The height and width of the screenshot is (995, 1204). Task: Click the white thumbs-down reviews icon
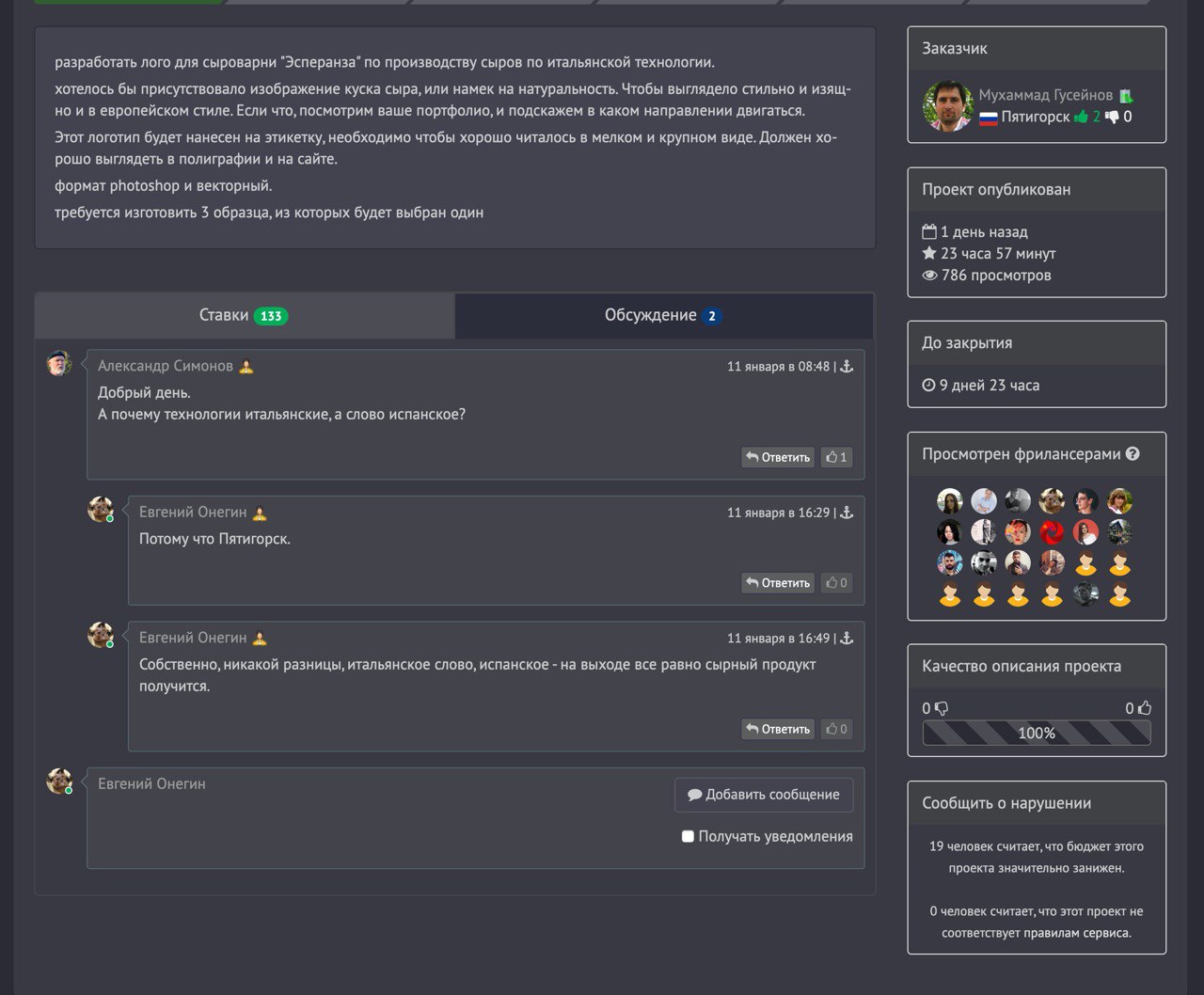(x=1112, y=117)
